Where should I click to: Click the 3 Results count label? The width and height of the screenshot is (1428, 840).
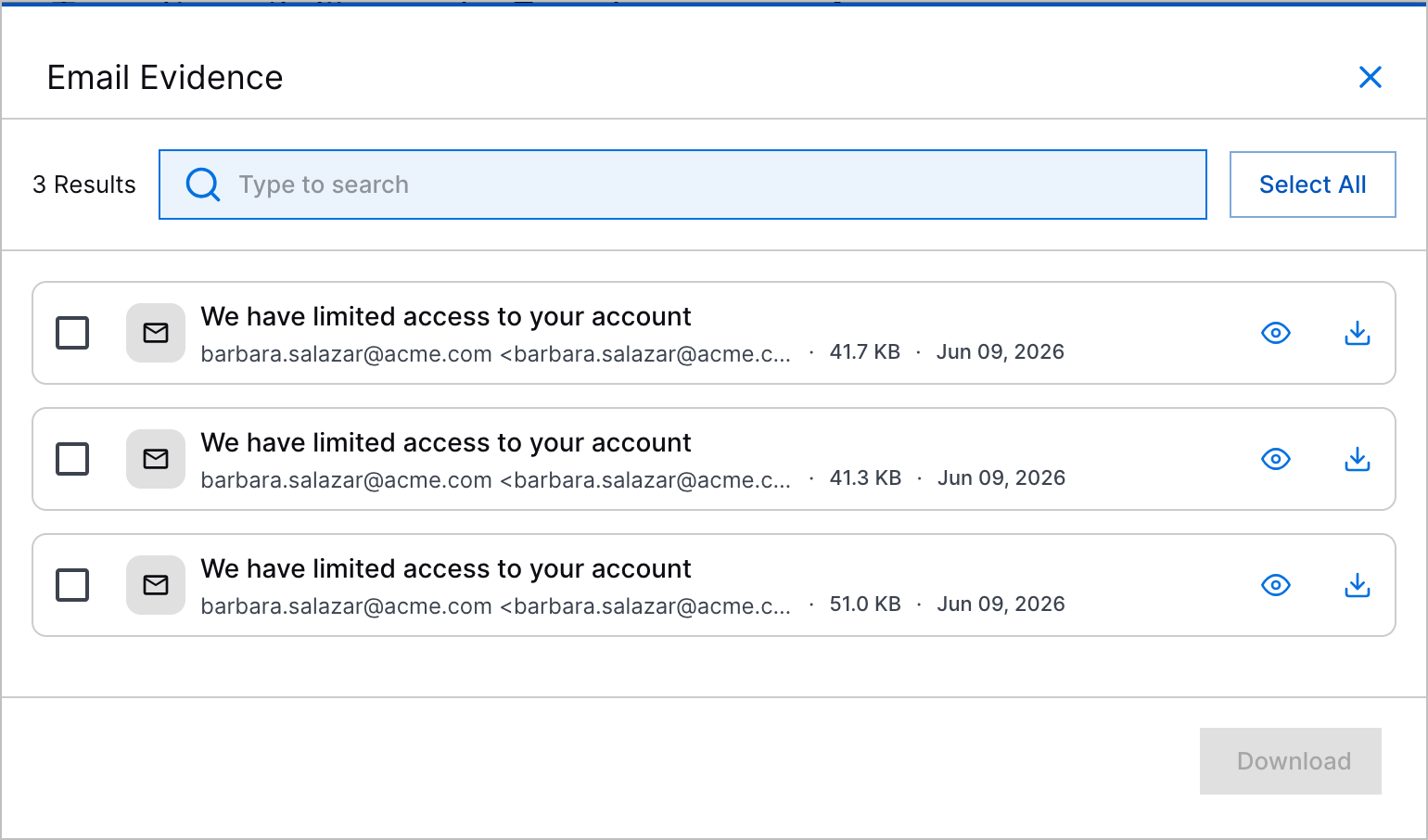click(x=84, y=185)
